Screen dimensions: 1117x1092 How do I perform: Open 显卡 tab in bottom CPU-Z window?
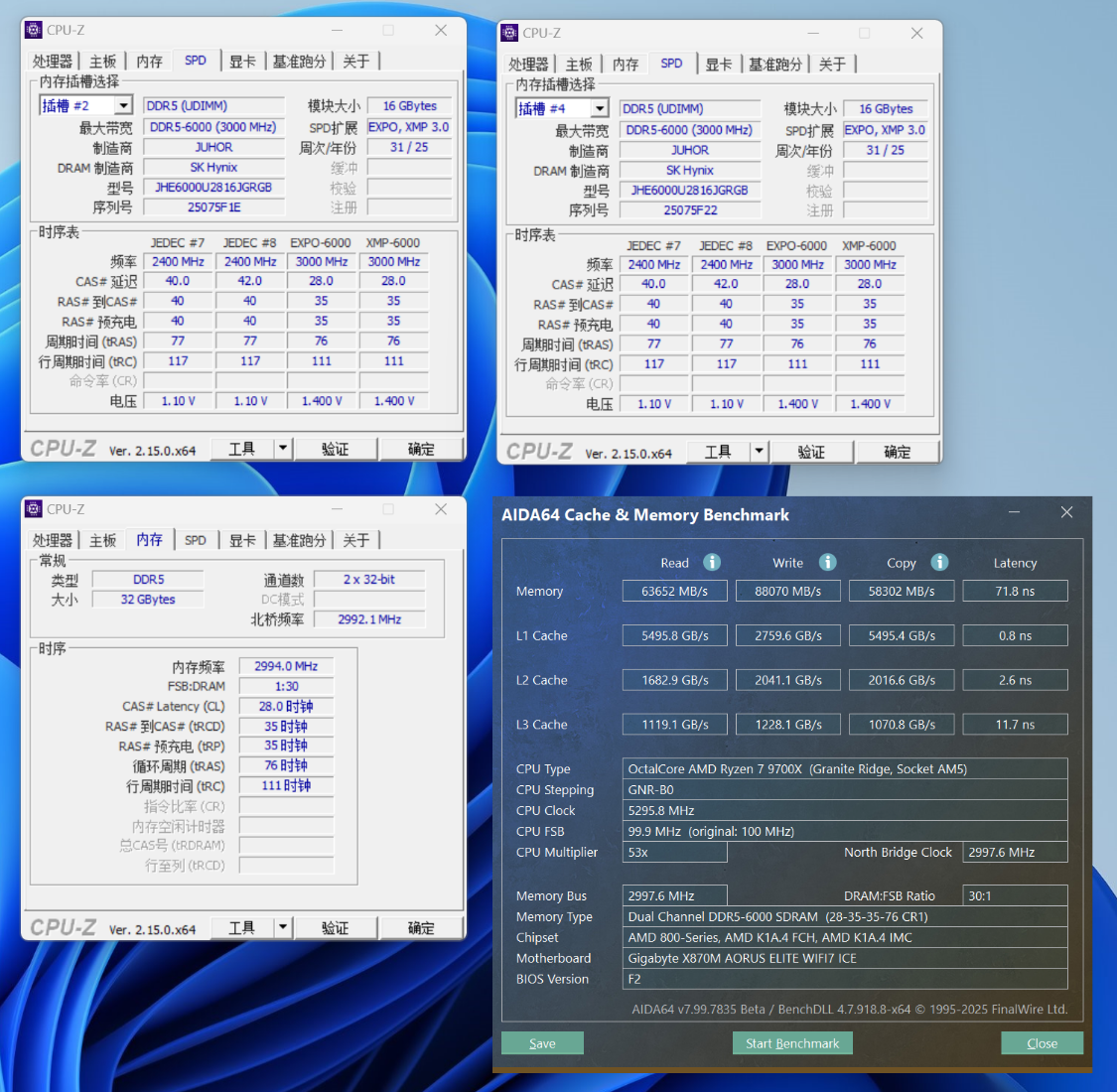tap(242, 540)
